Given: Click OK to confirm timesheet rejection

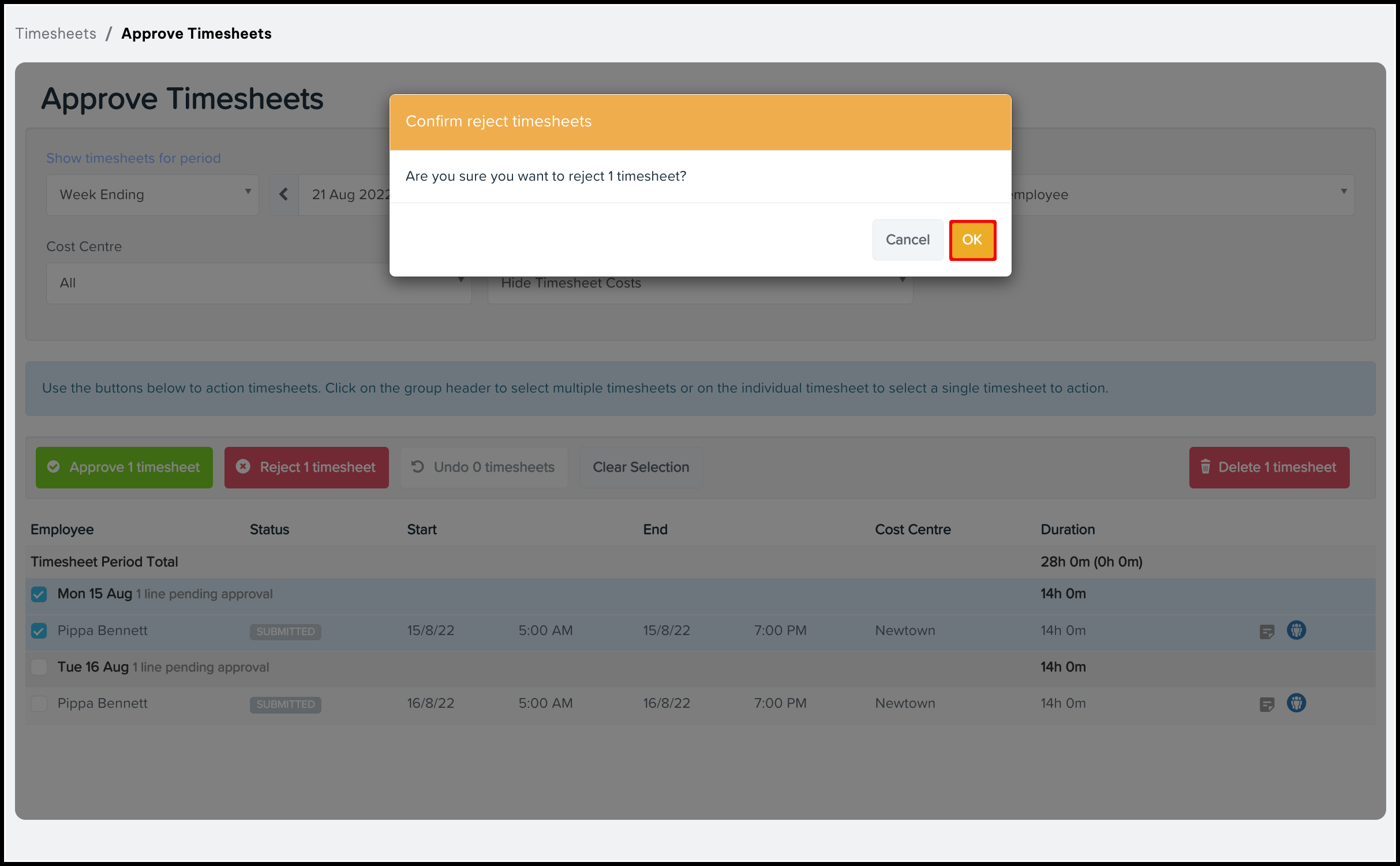Looking at the screenshot, I should pos(972,240).
